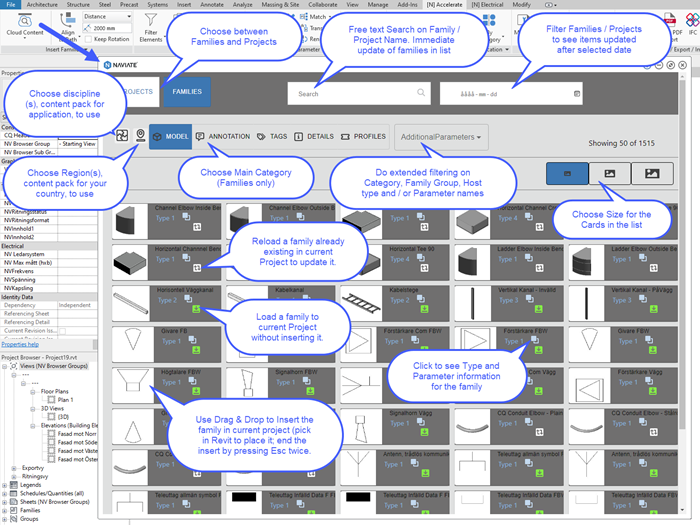The height and width of the screenshot is (525, 700).
Task: Click Type 4 on Horizontal Tee 90 card
Action: tap(400, 259)
